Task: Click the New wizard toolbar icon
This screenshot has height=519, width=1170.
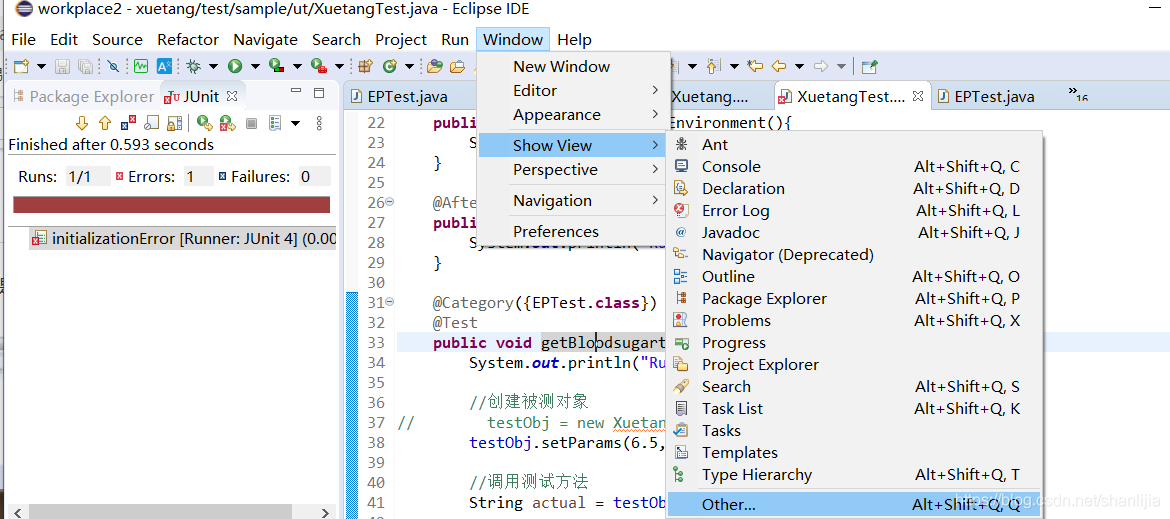Action: 21,66
